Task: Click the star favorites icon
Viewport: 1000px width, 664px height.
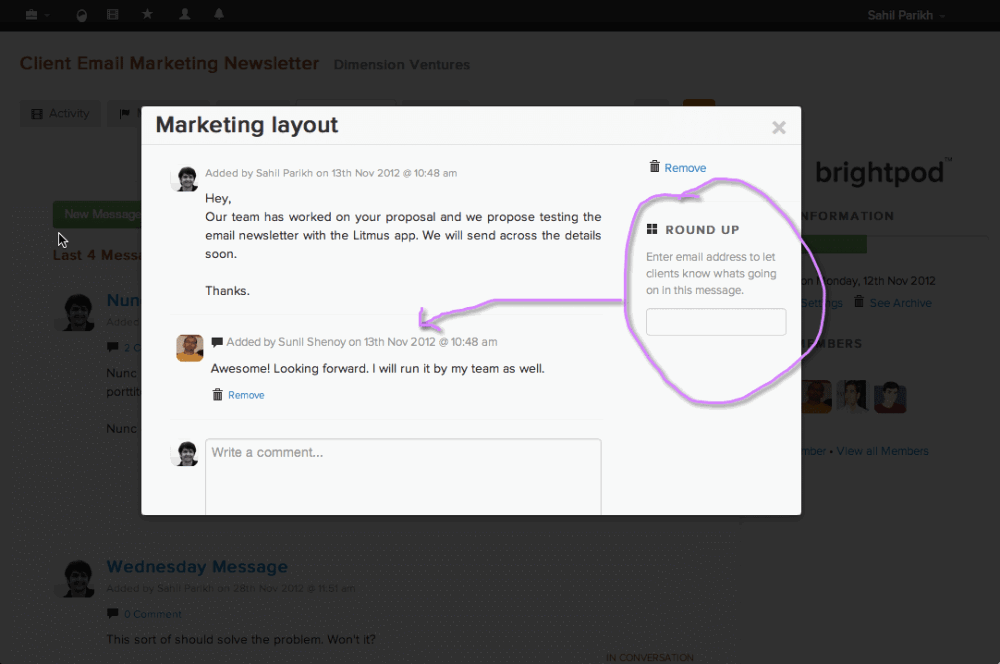Action: 147,14
